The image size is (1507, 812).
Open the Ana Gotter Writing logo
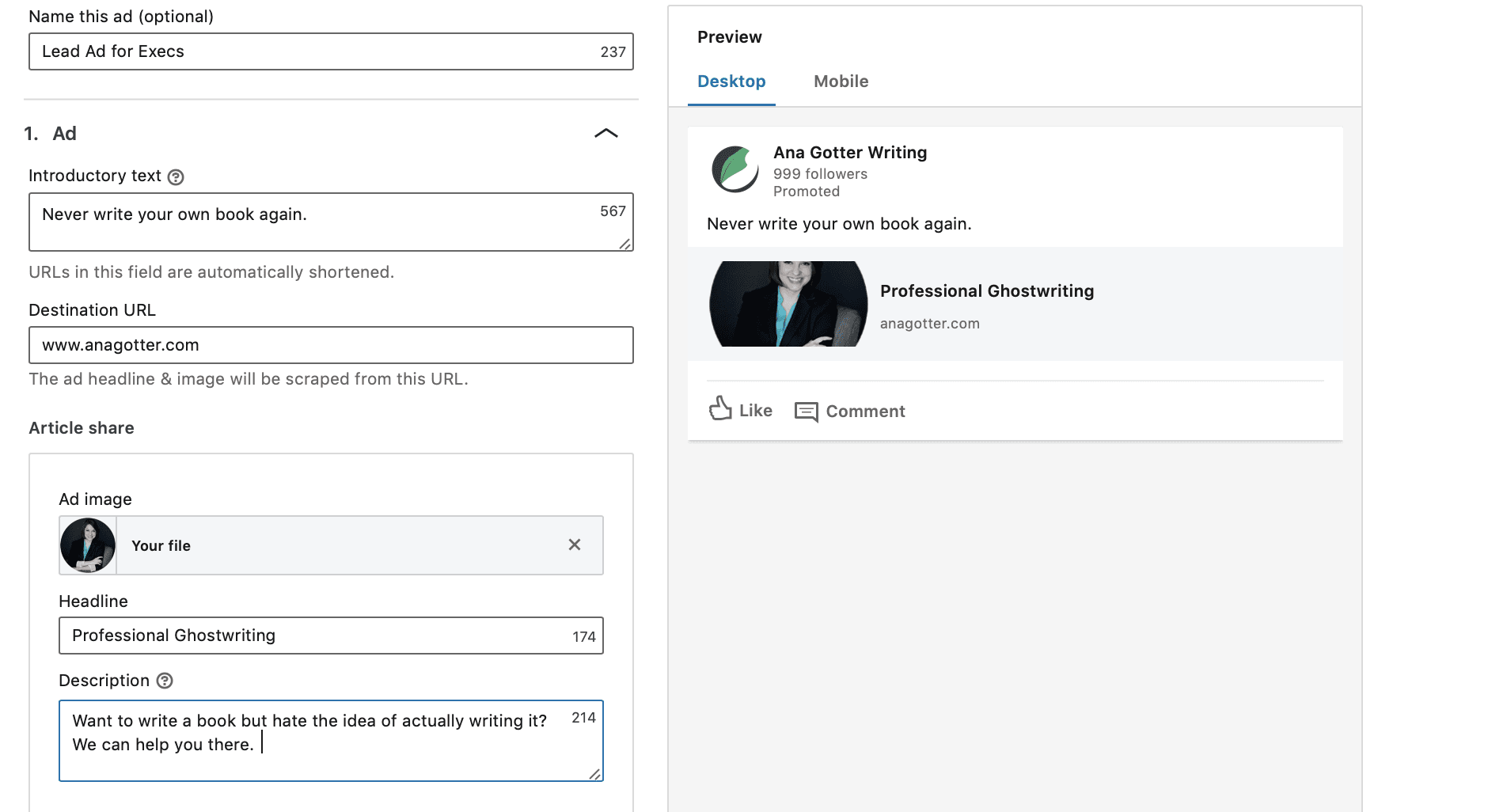tap(735, 169)
